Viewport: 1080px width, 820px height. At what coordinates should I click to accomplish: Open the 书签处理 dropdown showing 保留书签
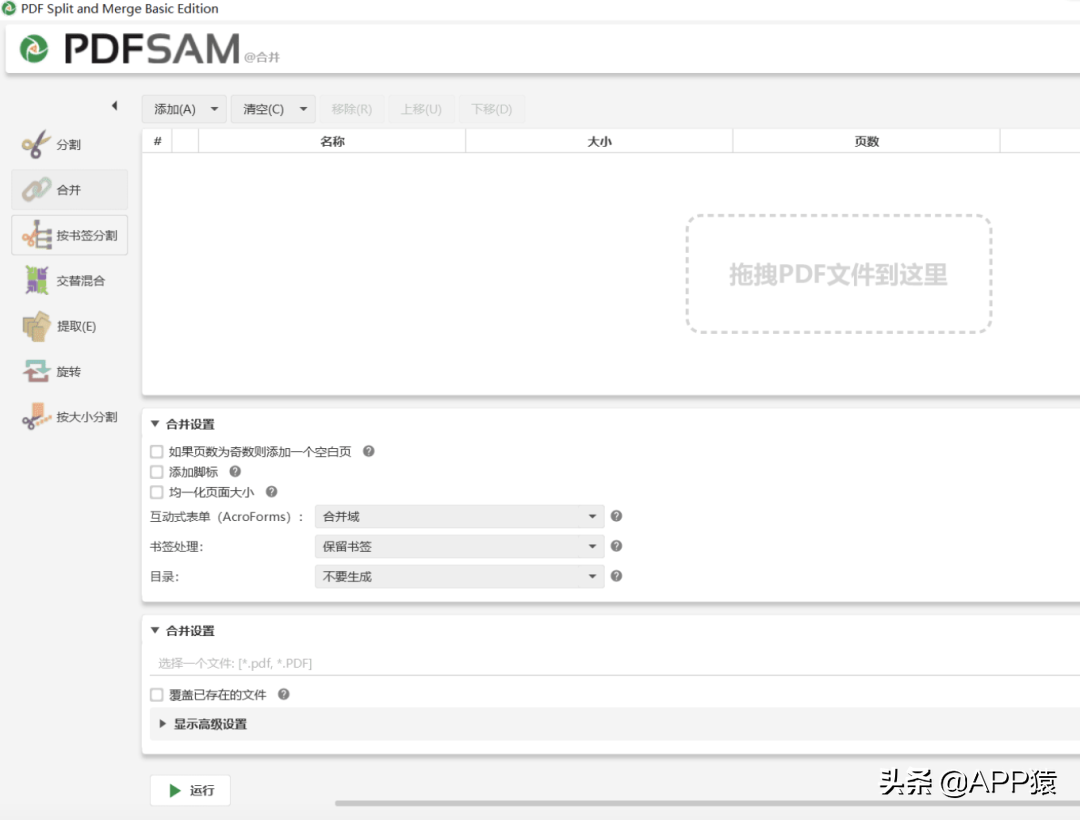(x=459, y=546)
